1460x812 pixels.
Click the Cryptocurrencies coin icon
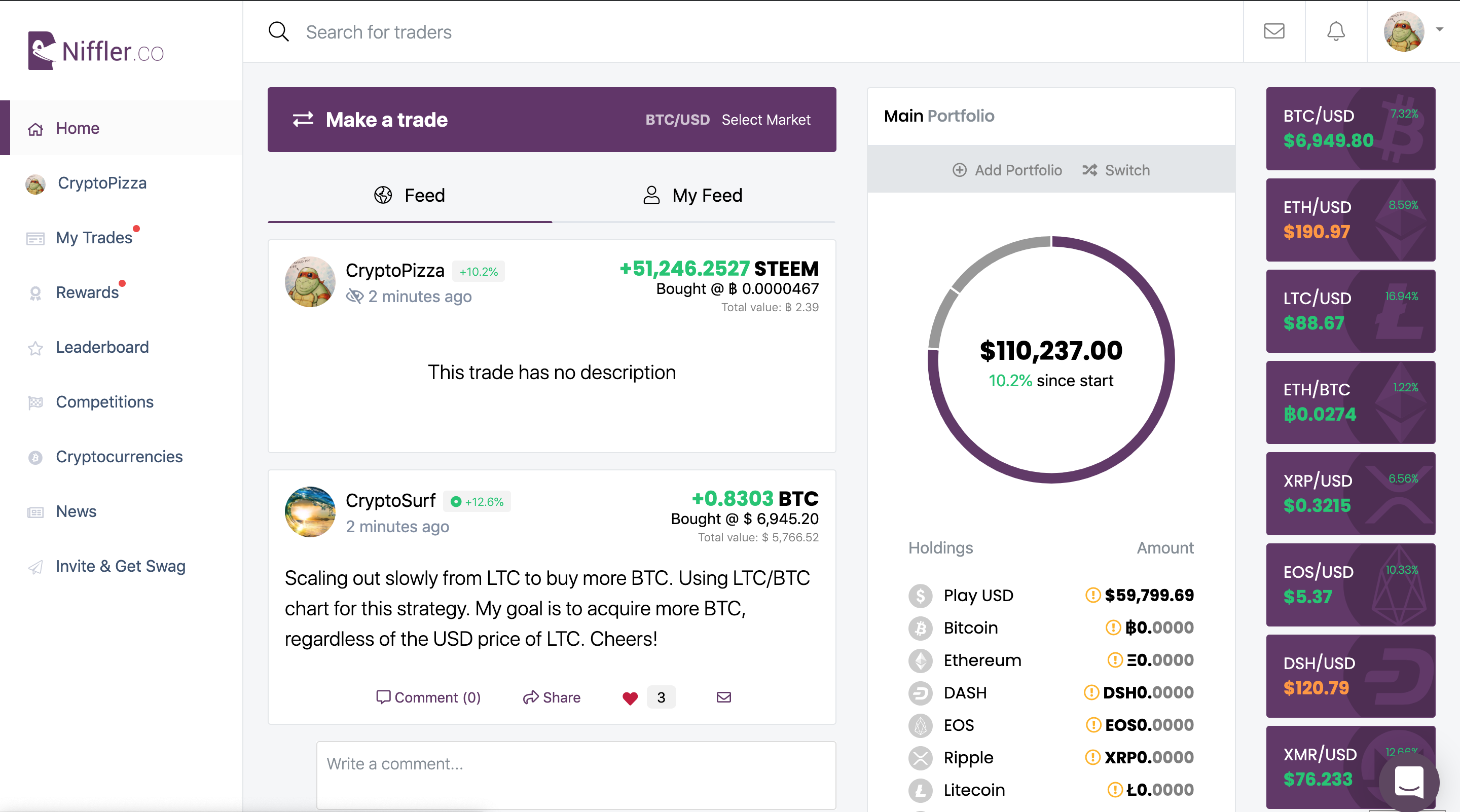tap(35, 457)
